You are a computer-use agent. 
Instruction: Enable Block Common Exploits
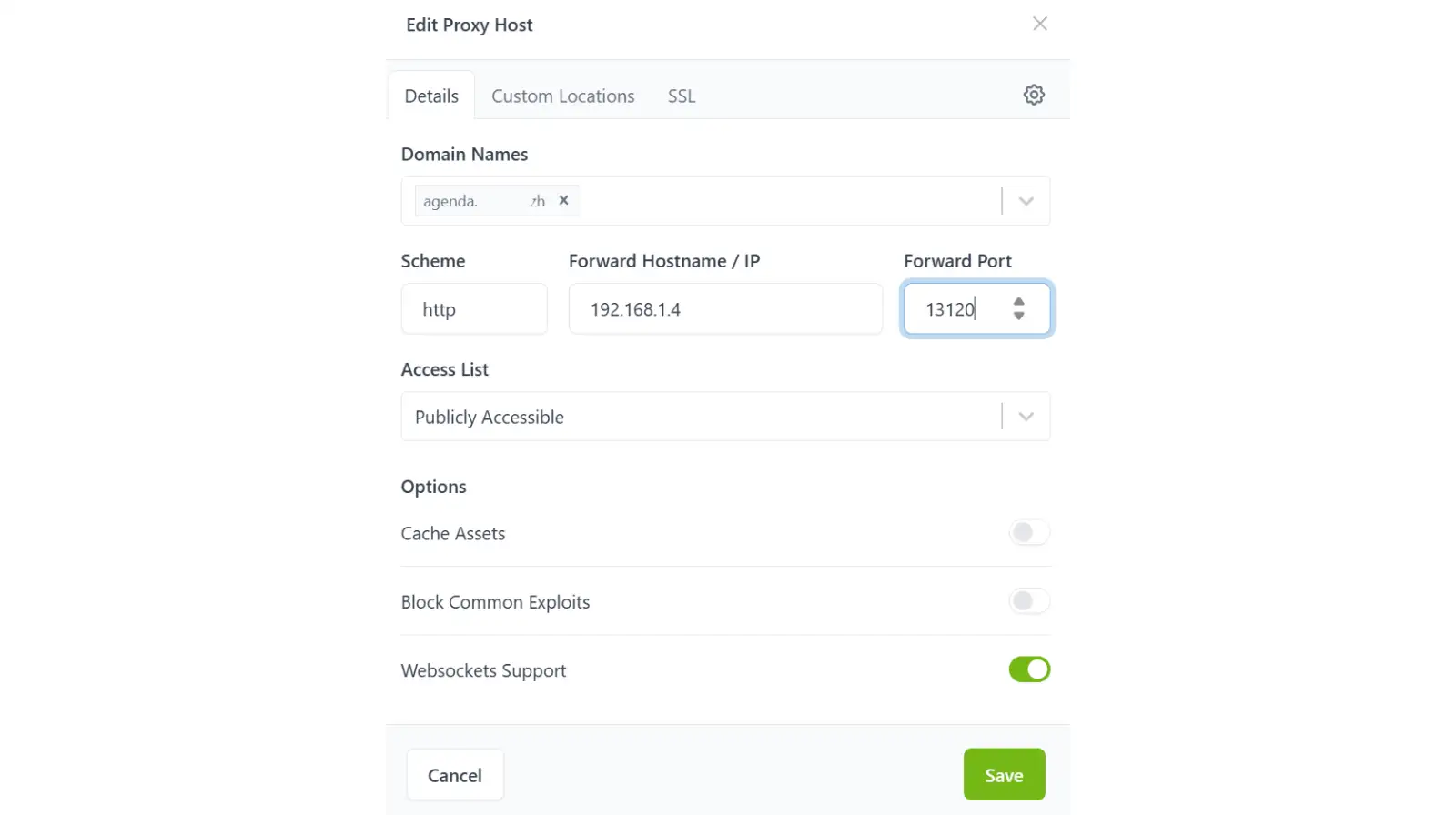pos(1028,601)
